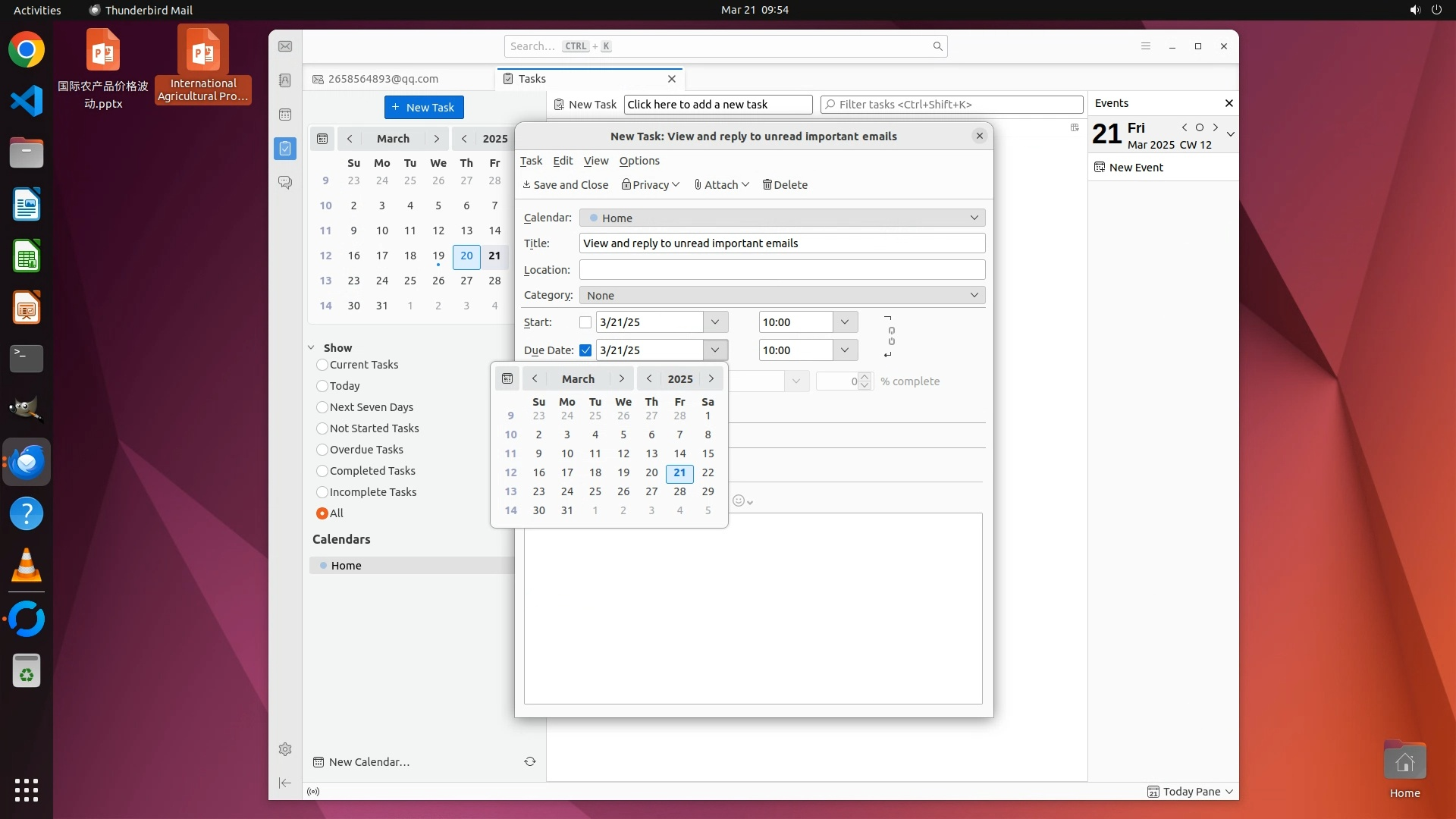
Task: Click the Mail envelope sidebar icon
Action: coord(285,46)
